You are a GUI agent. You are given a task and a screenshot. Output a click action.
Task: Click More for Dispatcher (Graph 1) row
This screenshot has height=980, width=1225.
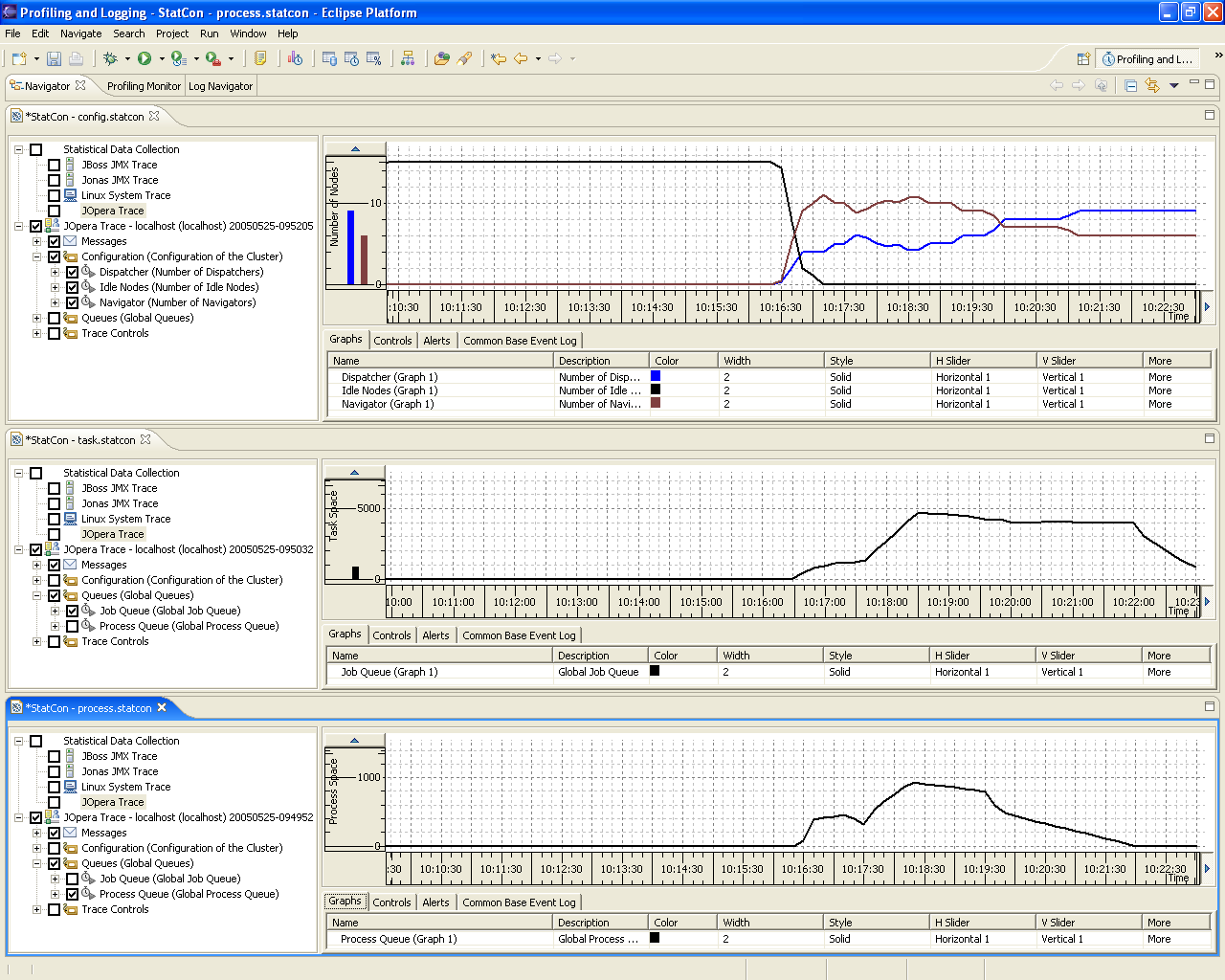point(1160,377)
